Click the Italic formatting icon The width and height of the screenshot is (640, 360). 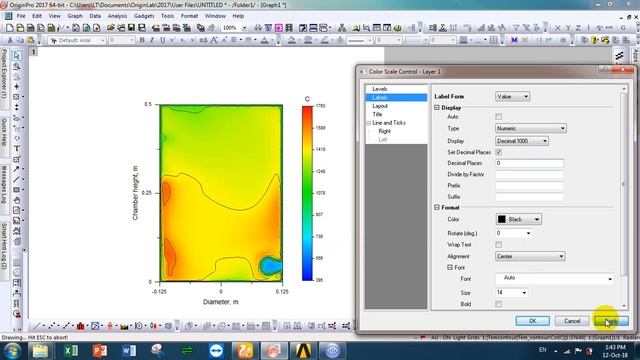[152, 40]
